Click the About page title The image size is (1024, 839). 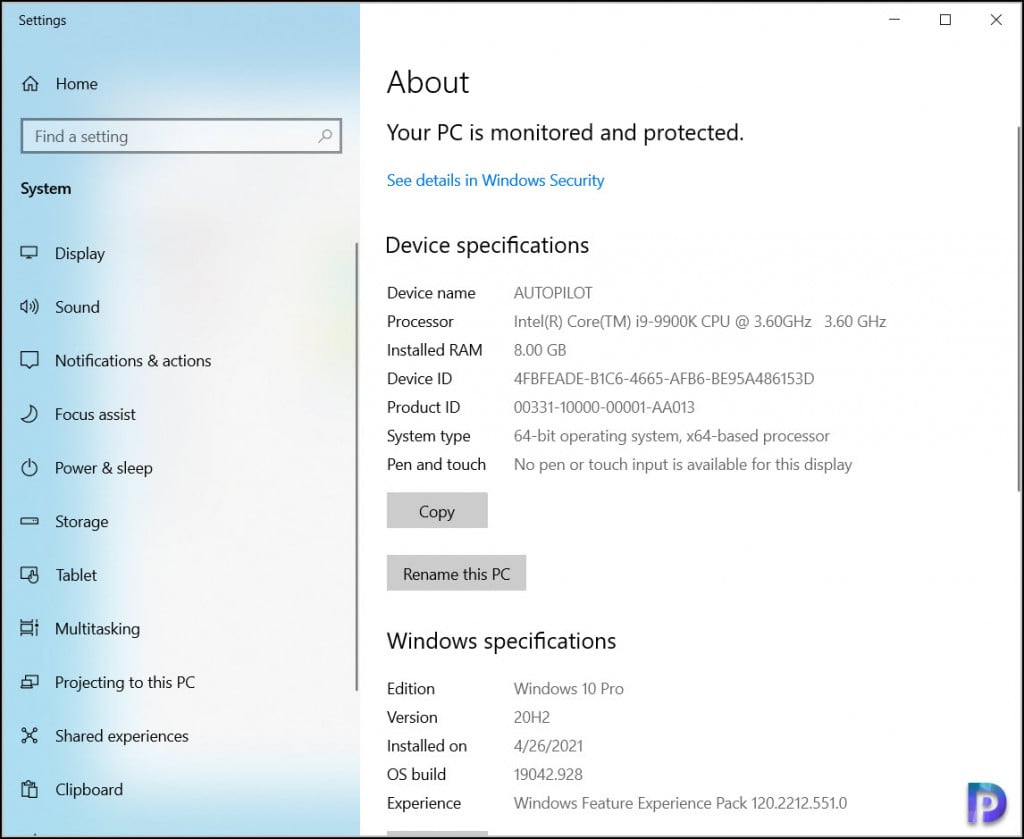(x=428, y=82)
